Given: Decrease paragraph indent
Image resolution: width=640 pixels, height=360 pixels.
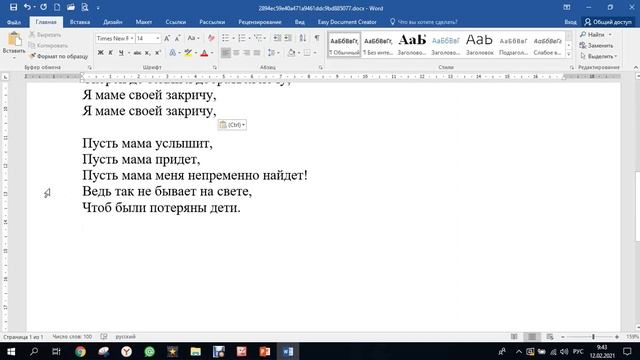Looking at the screenshot, I should click(277, 38).
